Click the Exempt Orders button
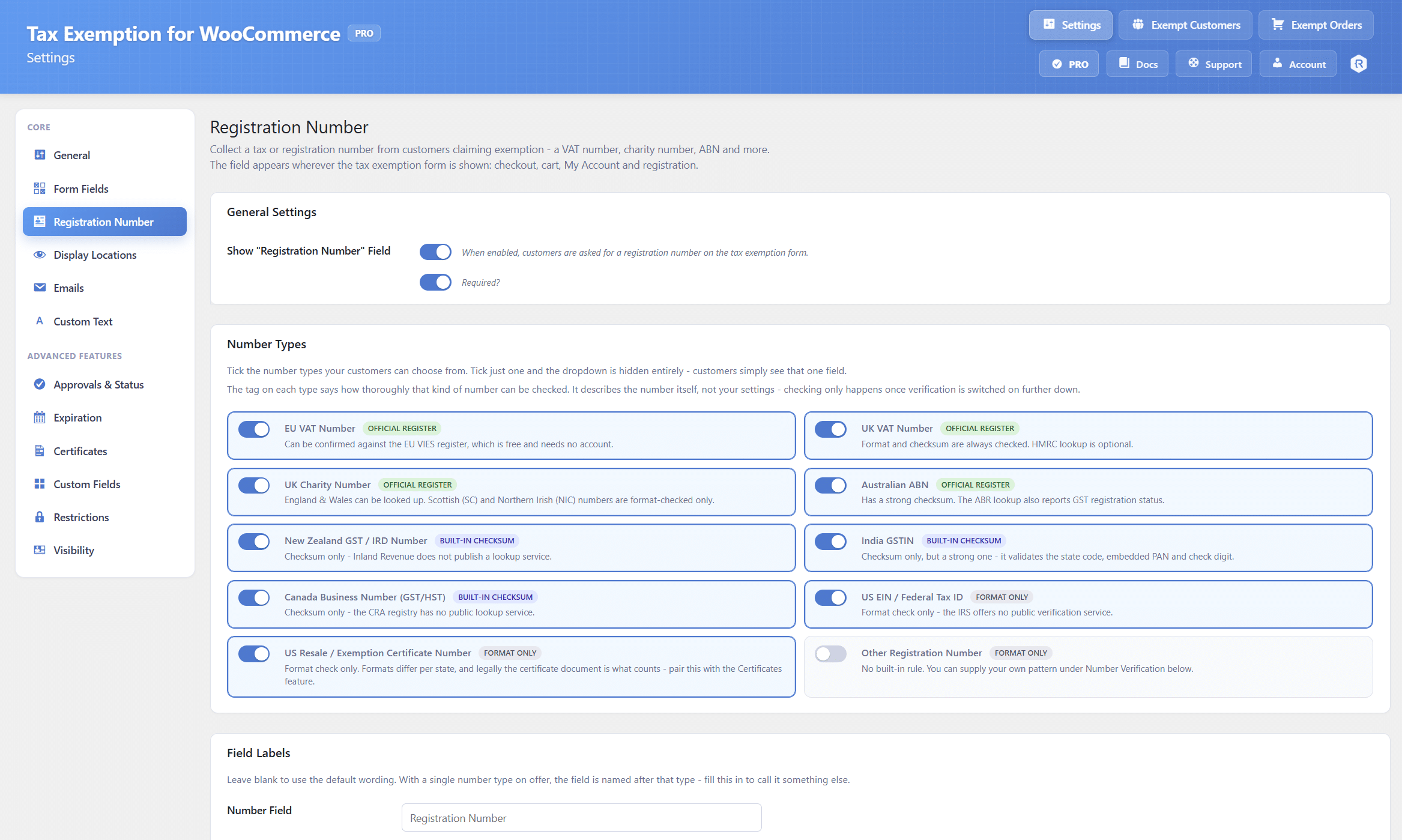The width and height of the screenshot is (1402, 840). [1316, 25]
